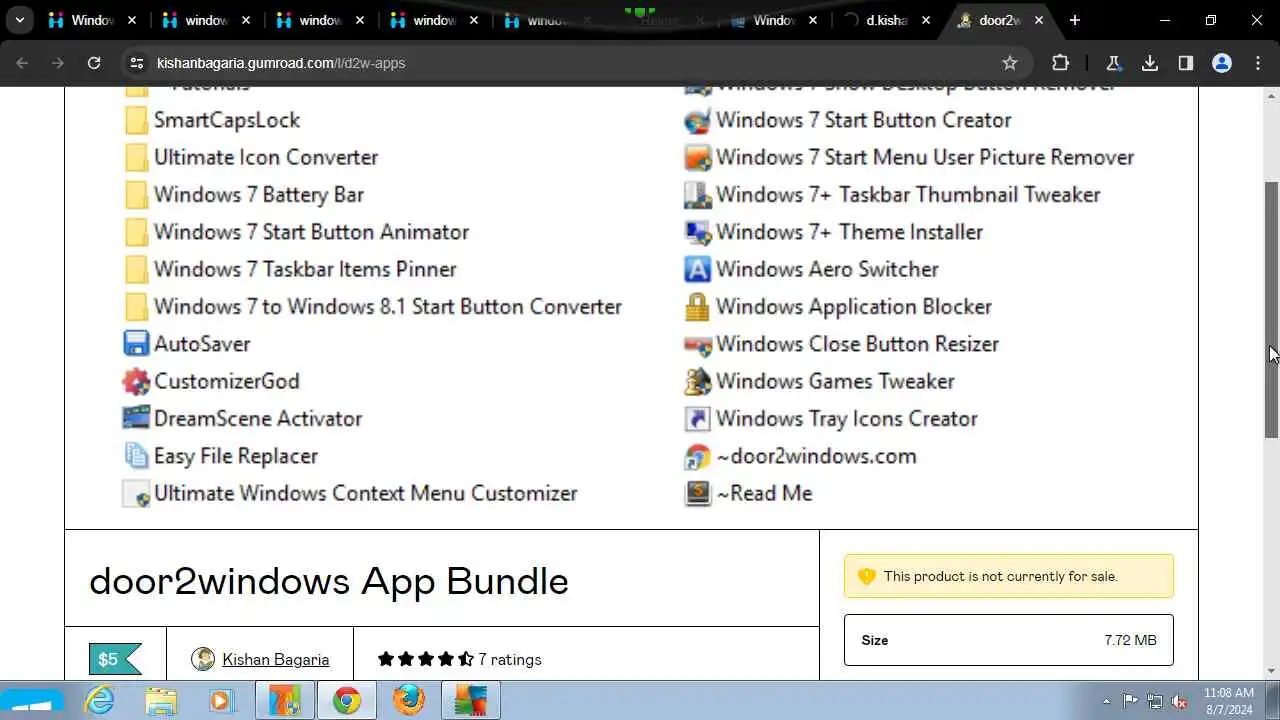1280x720 pixels.
Task: Click the door2windows App Bundle heading
Action: coord(329,580)
